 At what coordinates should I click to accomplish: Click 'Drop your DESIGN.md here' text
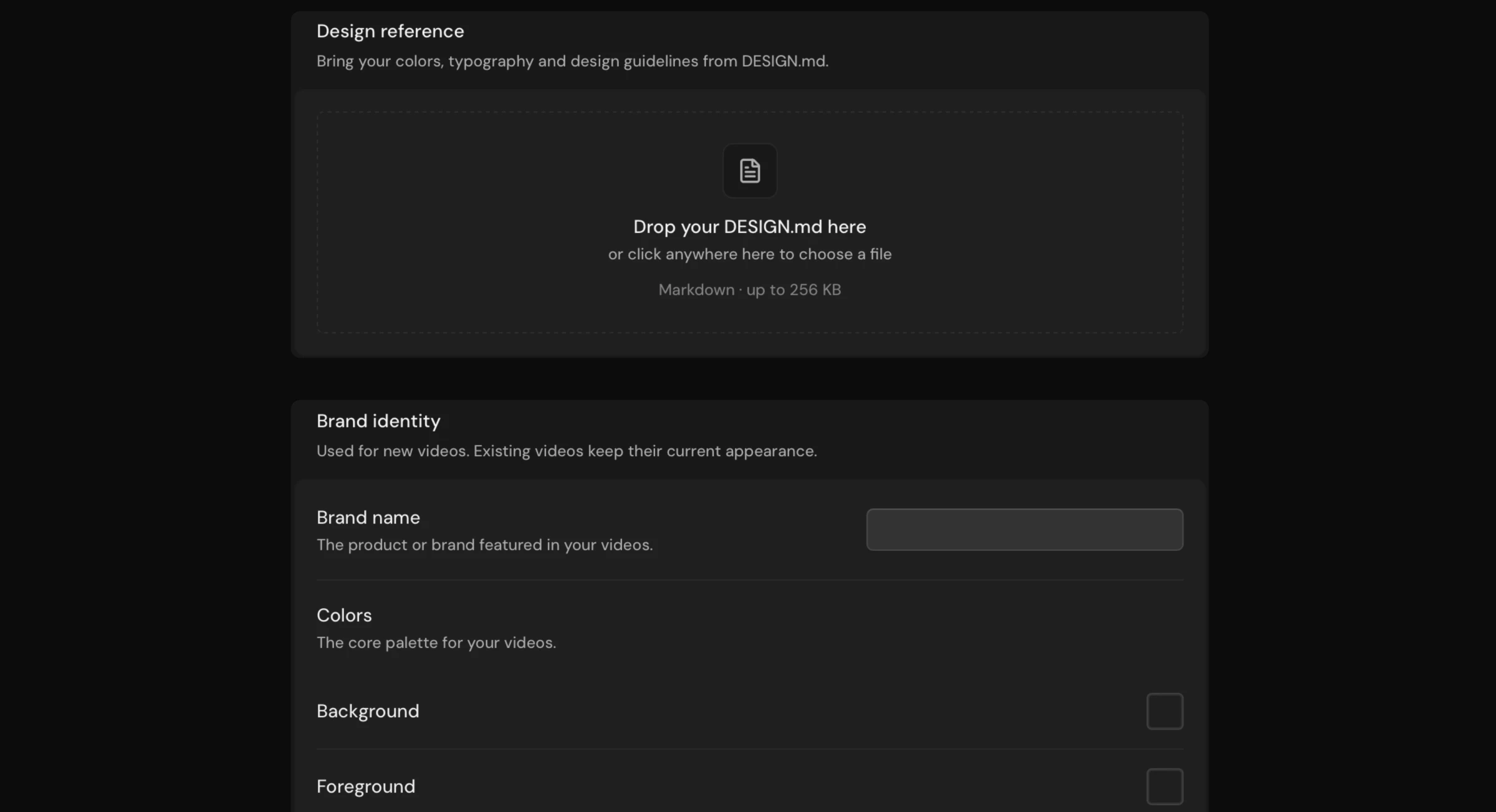(750, 227)
